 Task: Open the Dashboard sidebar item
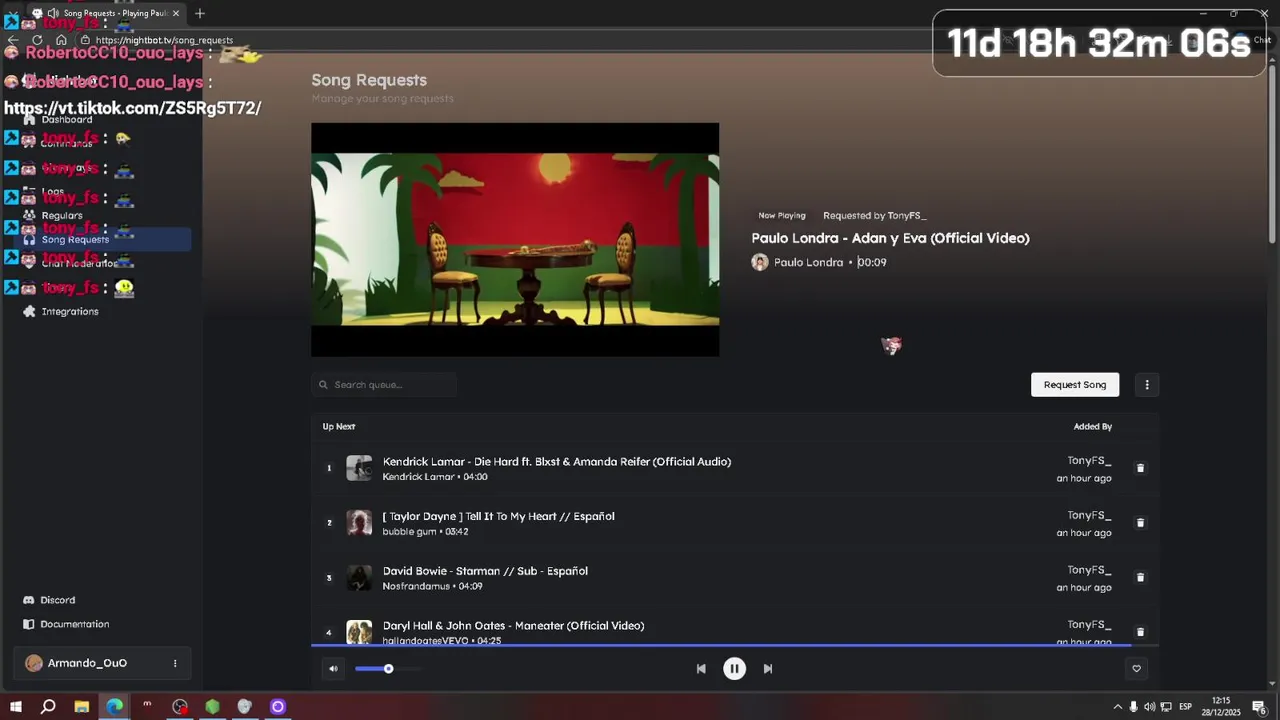67,119
